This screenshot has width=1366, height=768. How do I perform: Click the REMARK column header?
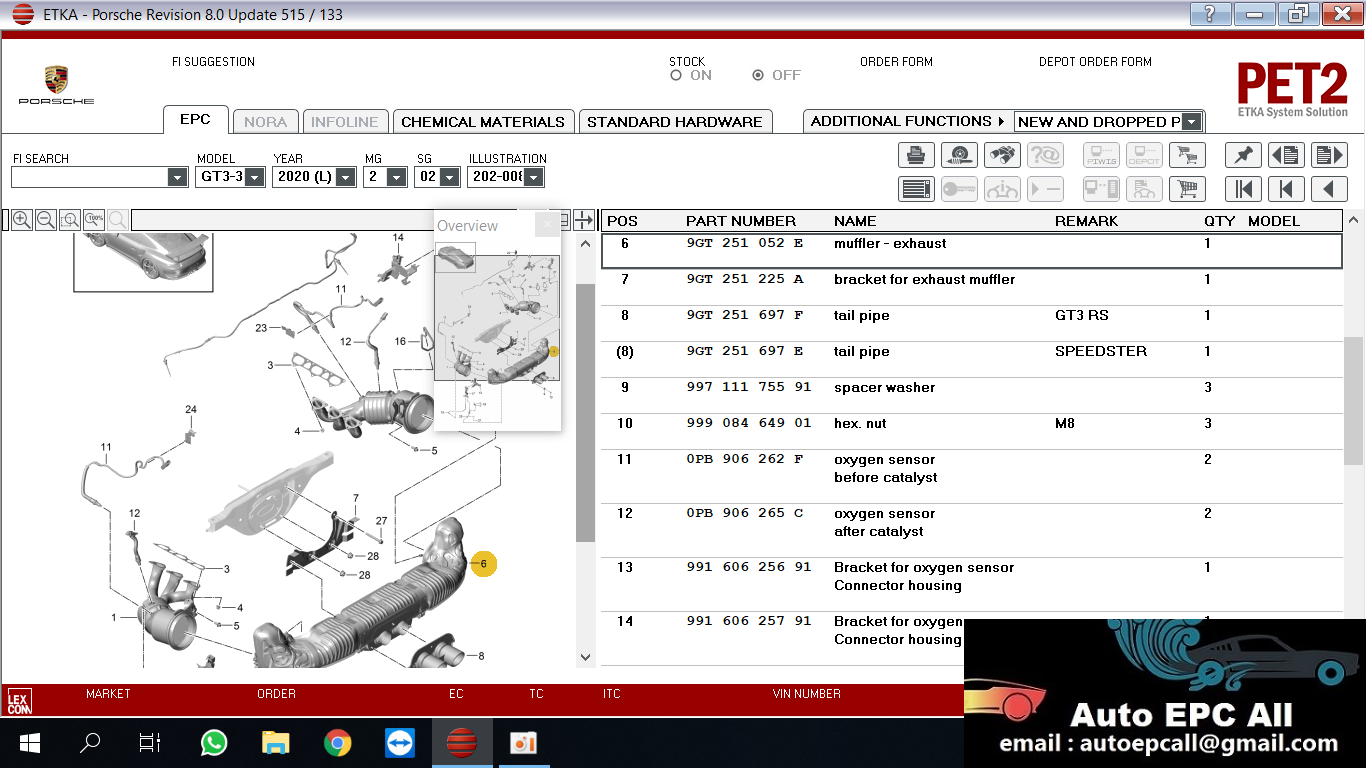point(1086,221)
